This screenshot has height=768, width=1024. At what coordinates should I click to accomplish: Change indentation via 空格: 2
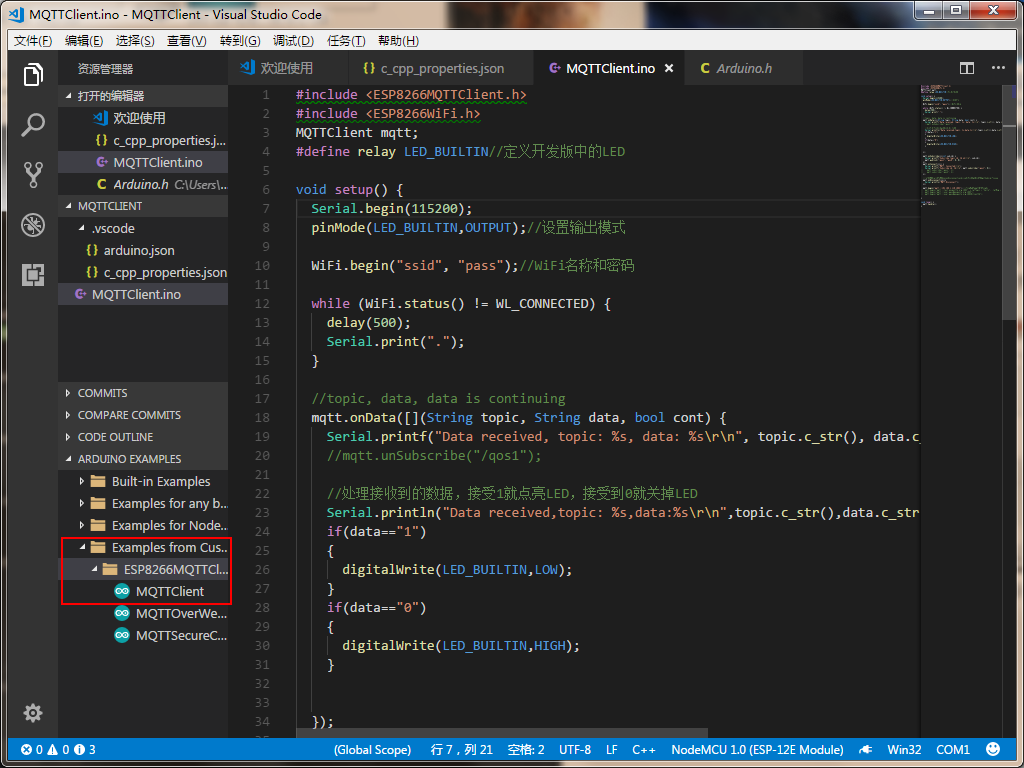[x=526, y=749]
